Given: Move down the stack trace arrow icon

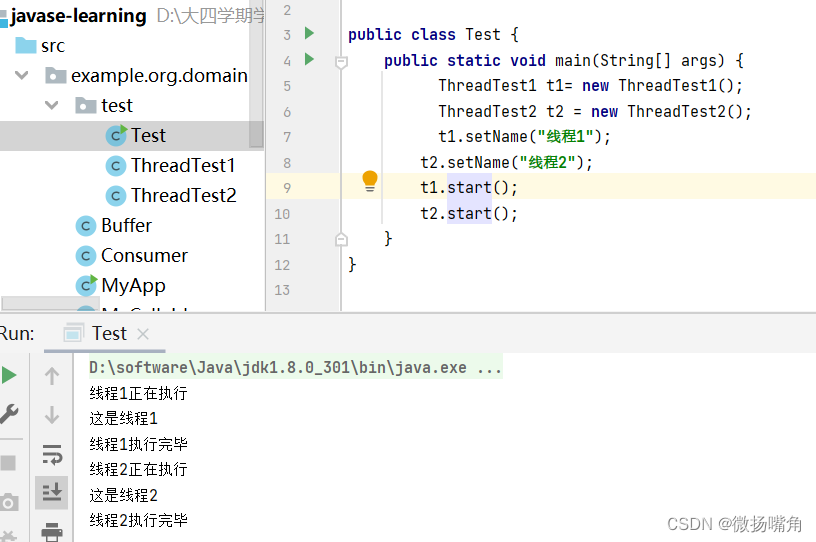Looking at the screenshot, I should (52, 415).
